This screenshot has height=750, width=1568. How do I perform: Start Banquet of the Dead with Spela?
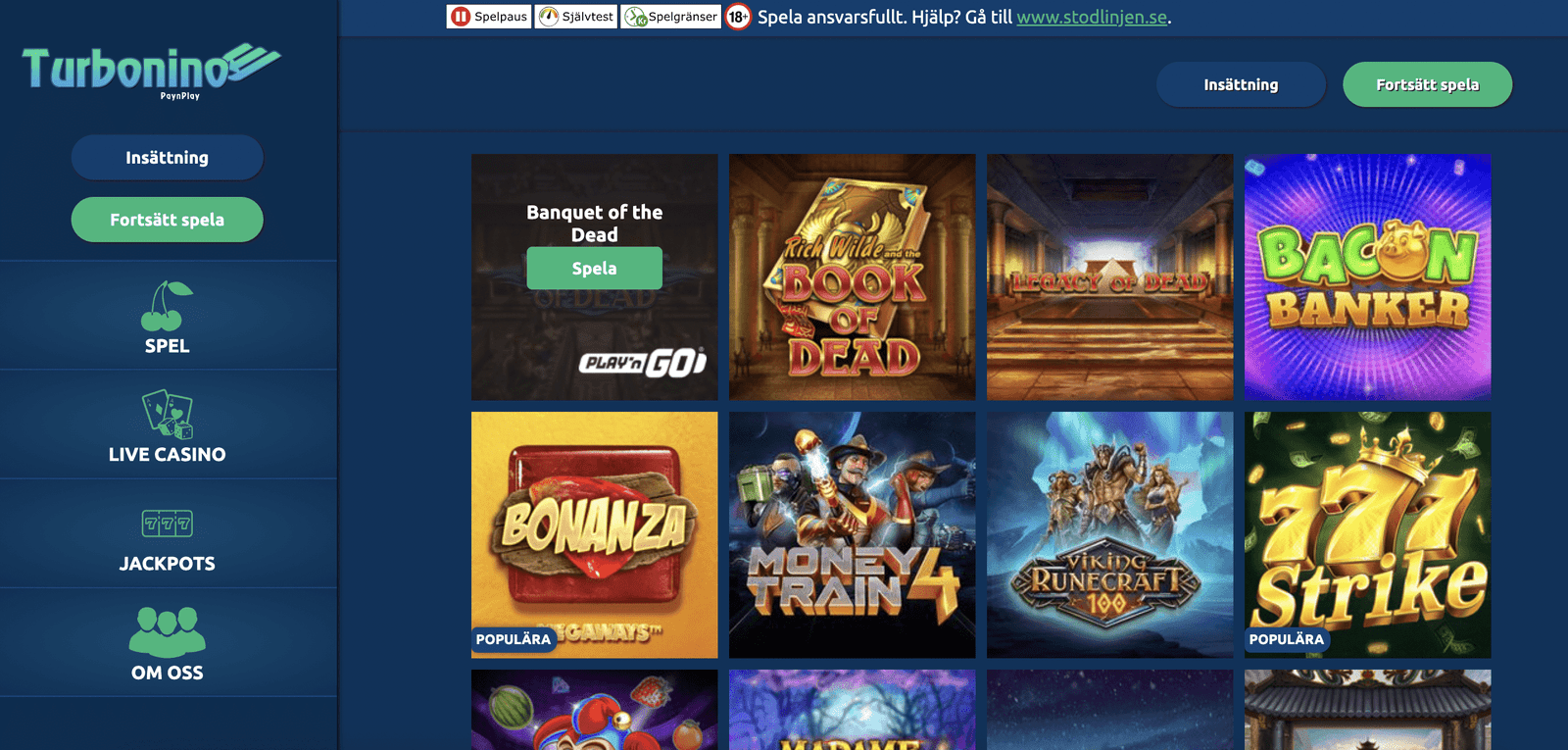pos(594,269)
